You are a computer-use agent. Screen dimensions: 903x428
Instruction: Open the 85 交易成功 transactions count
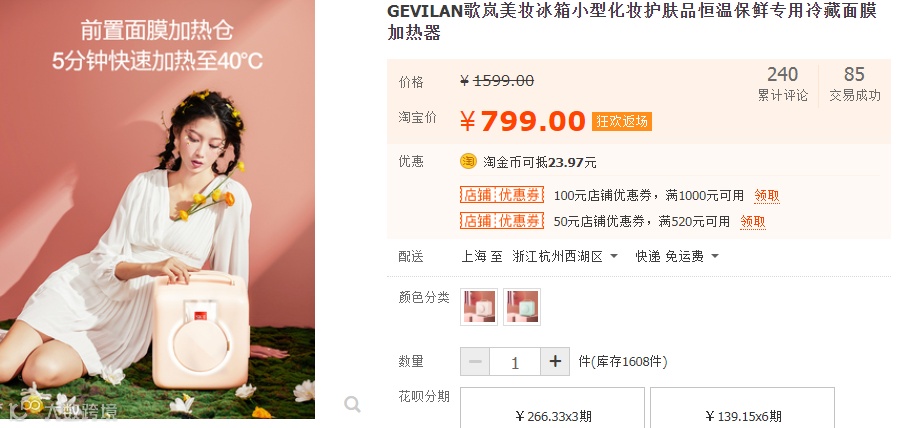tap(855, 84)
